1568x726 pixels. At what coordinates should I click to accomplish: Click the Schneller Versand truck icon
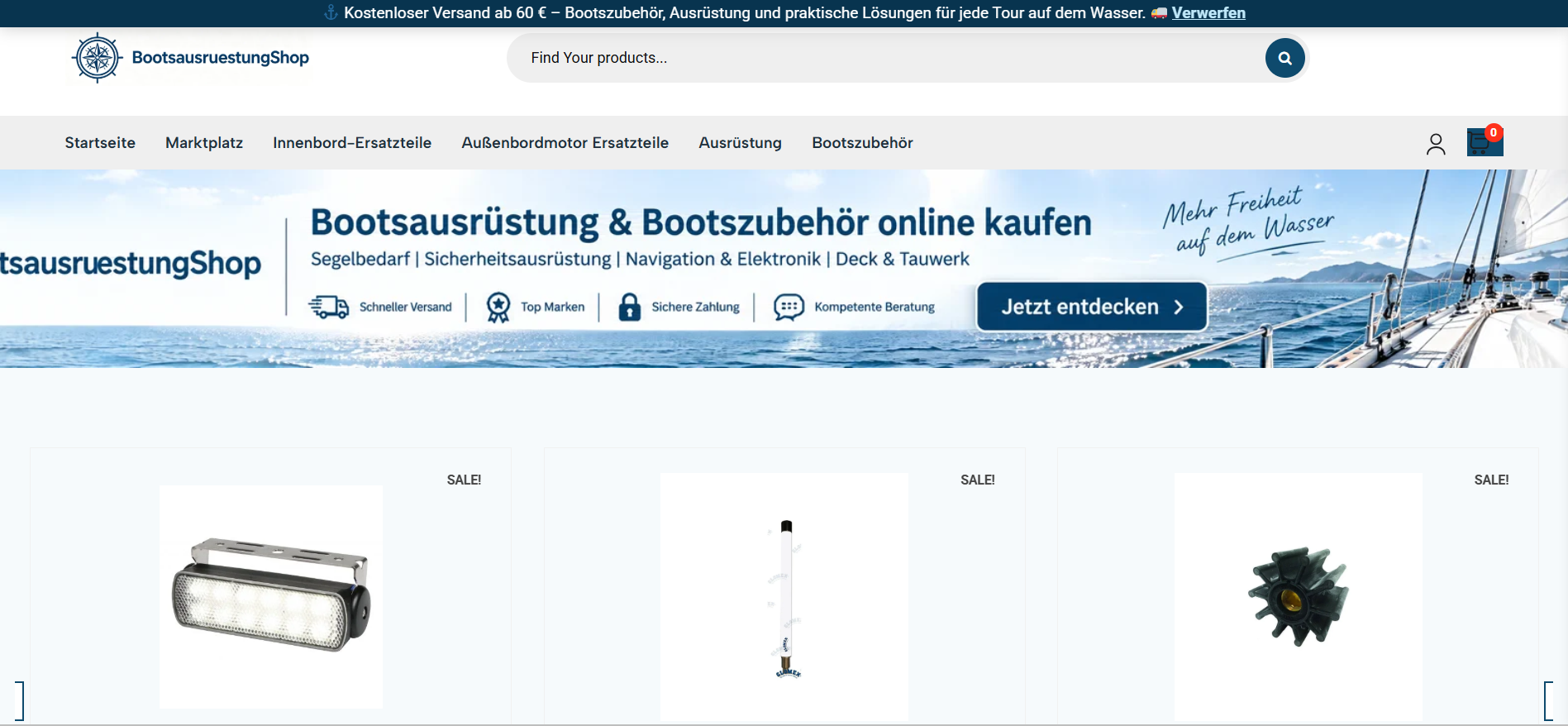pyautogui.click(x=329, y=307)
